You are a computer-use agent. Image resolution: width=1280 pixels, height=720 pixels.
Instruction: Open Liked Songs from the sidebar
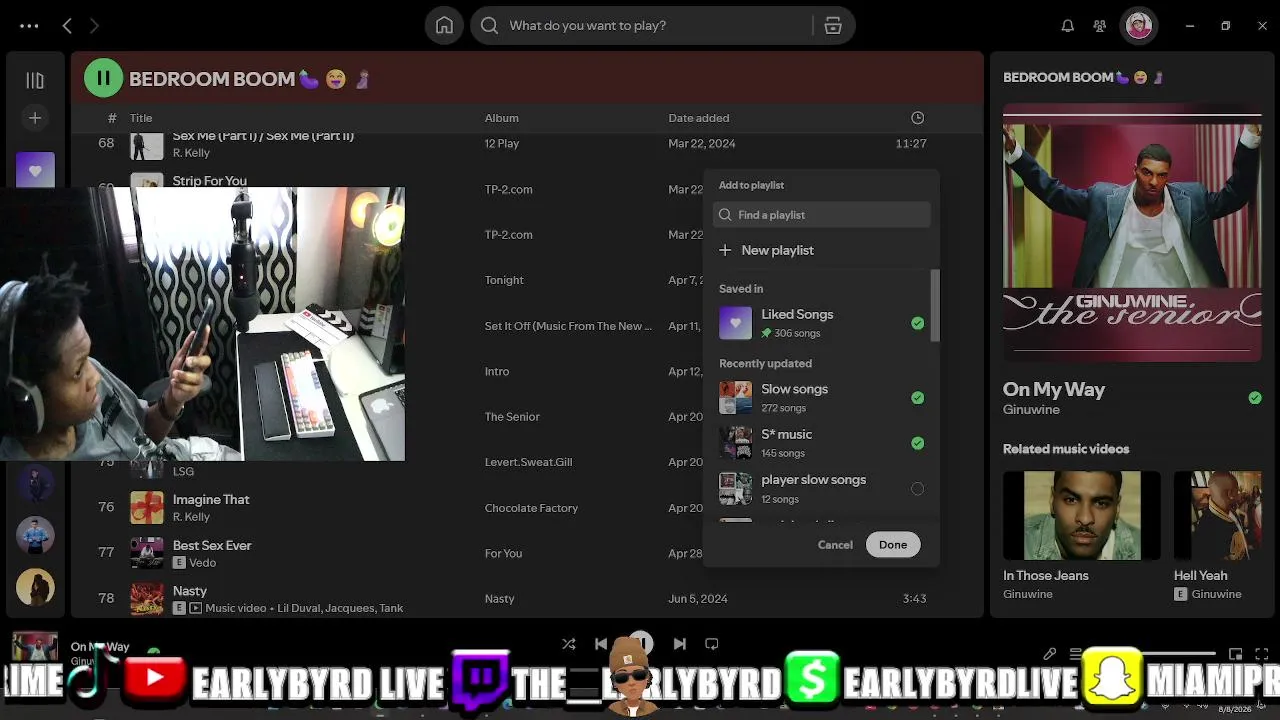click(35, 170)
